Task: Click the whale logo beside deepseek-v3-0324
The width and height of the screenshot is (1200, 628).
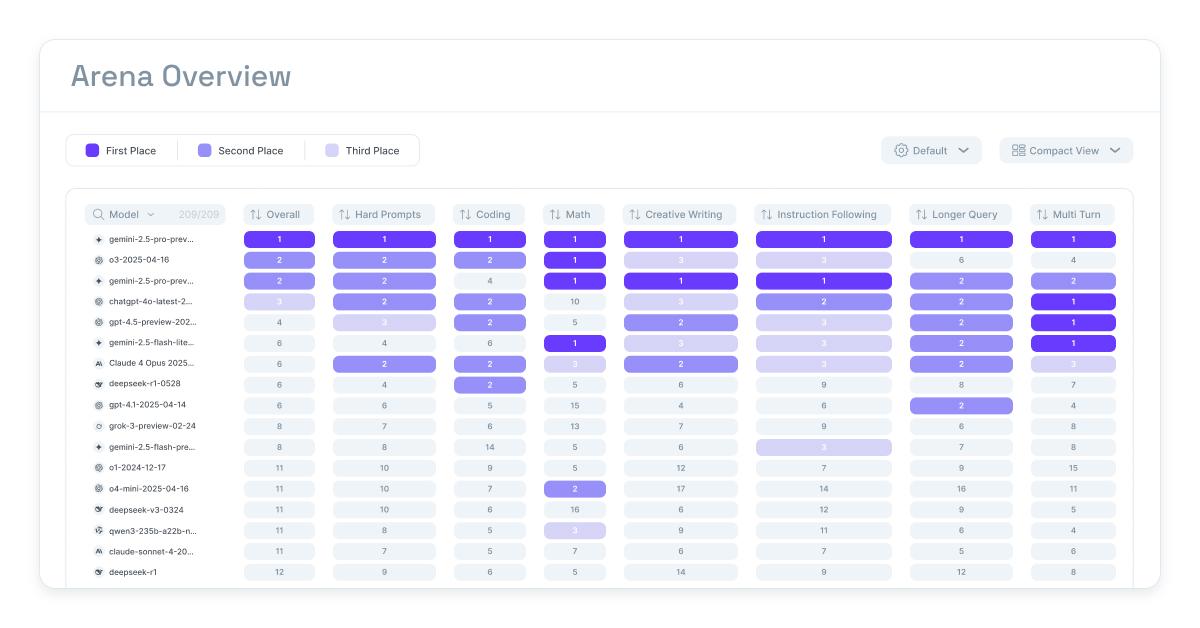Action: tap(99, 509)
